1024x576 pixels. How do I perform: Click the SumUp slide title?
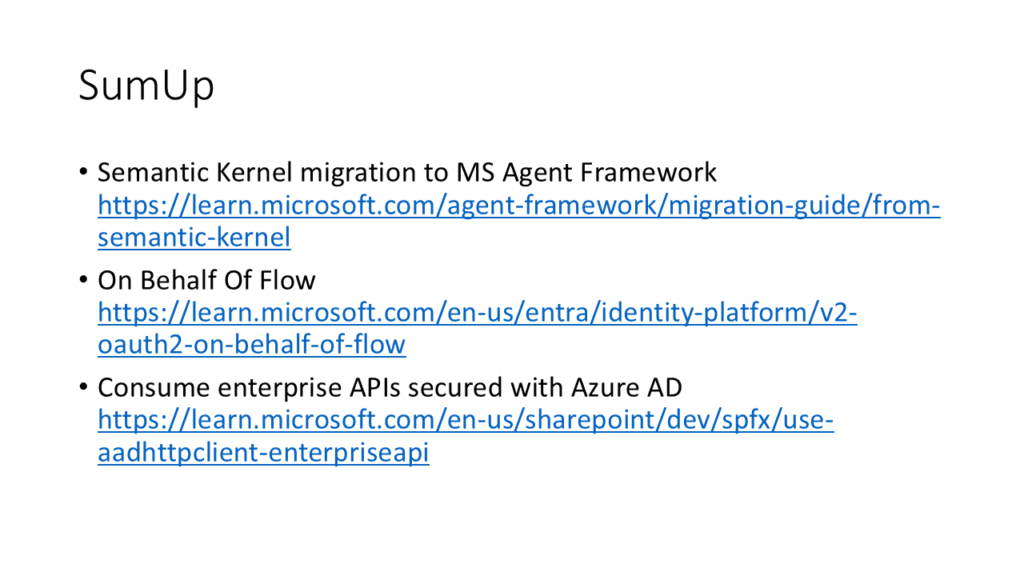tap(146, 87)
